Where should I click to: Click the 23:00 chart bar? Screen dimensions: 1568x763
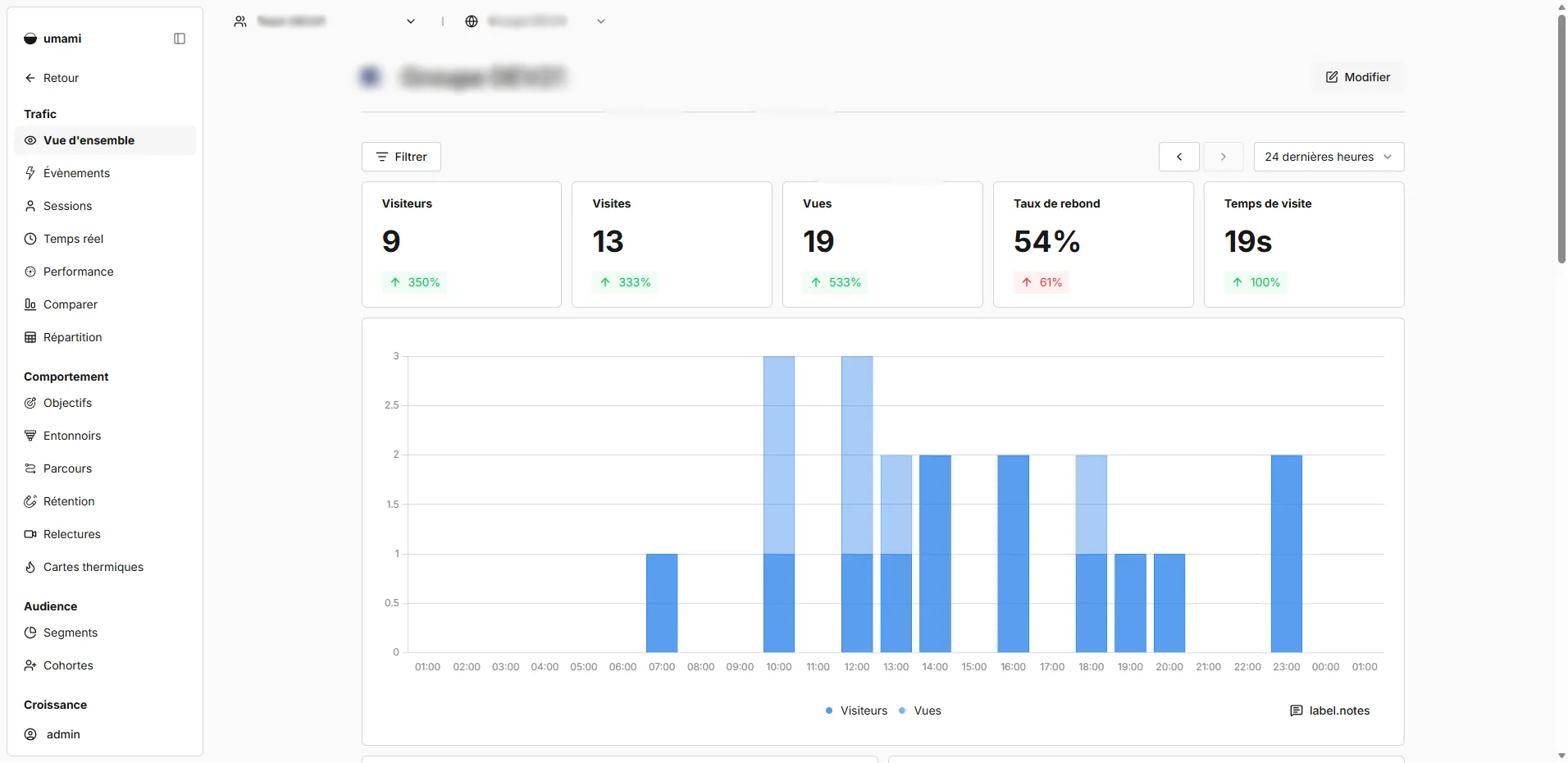[x=1287, y=554]
